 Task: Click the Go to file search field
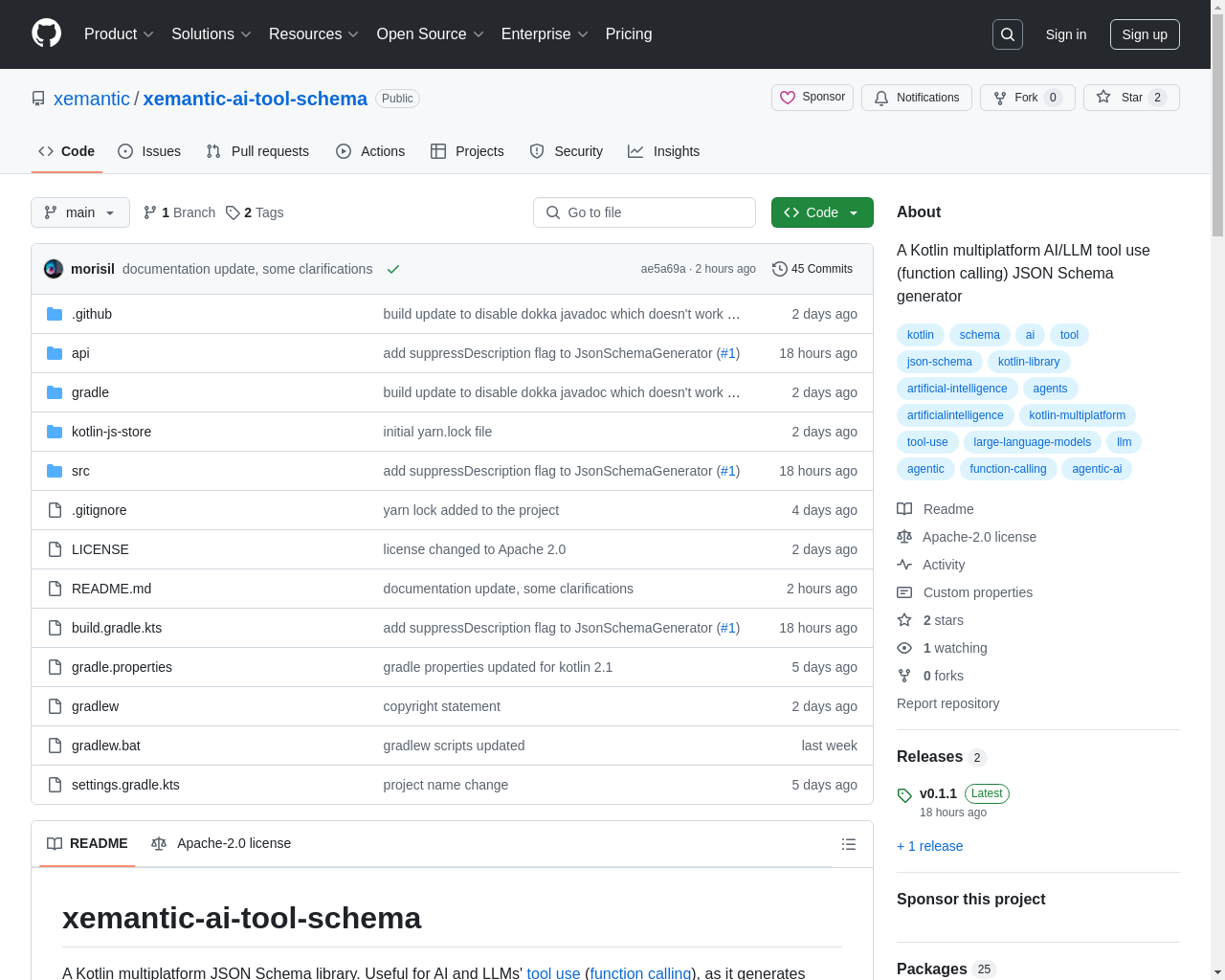[x=644, y=212]
